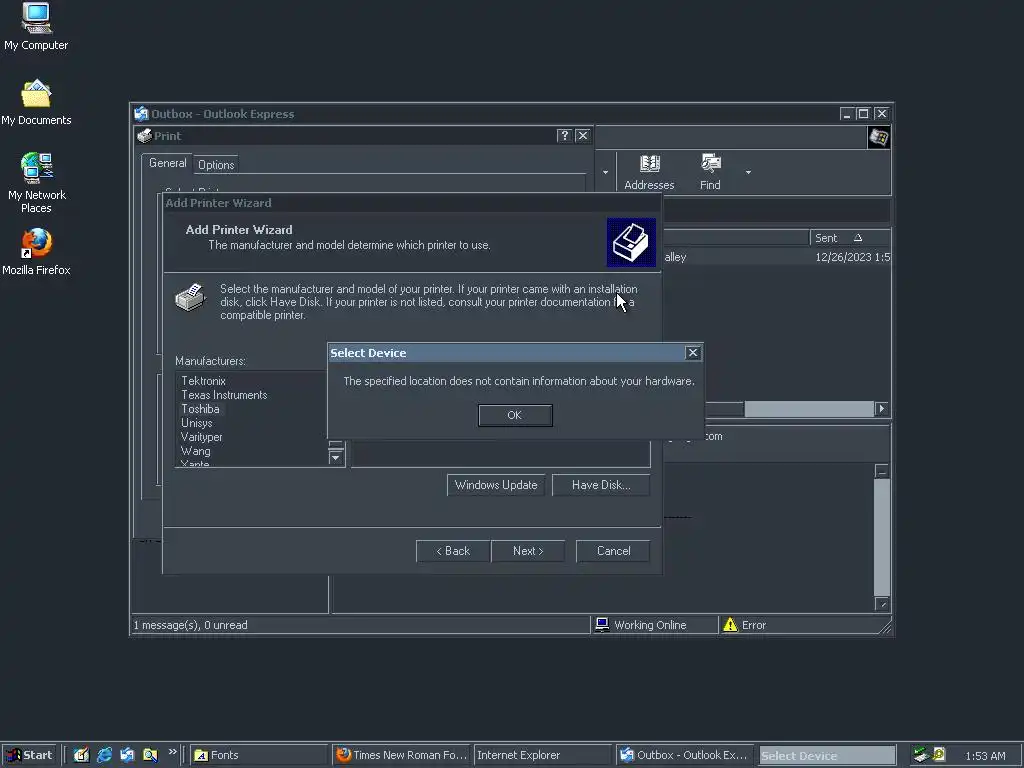Screen dimensions: 1024x768
Task: Click the Outlook Express title bar icon
Action: click(x=141, y=114)
